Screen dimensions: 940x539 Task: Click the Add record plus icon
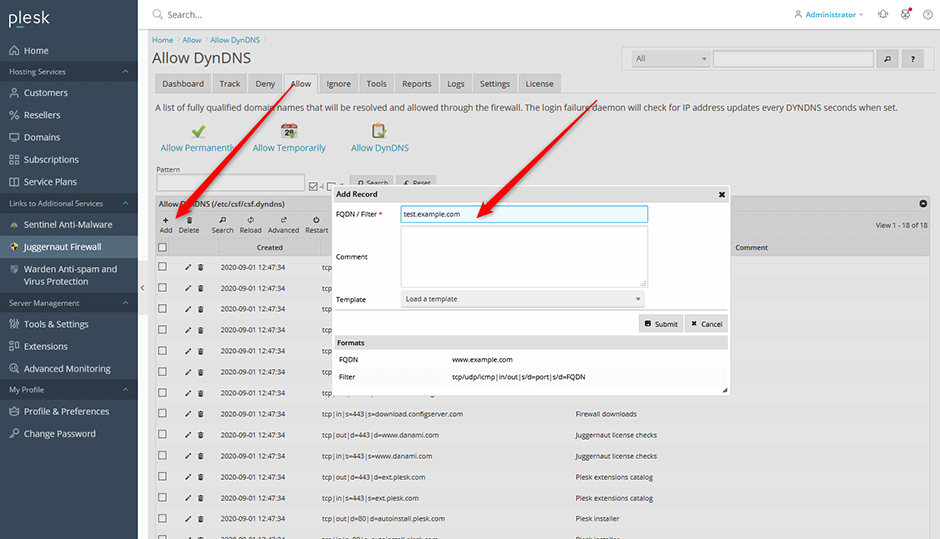pyautogui.click(x=165, y=220)
